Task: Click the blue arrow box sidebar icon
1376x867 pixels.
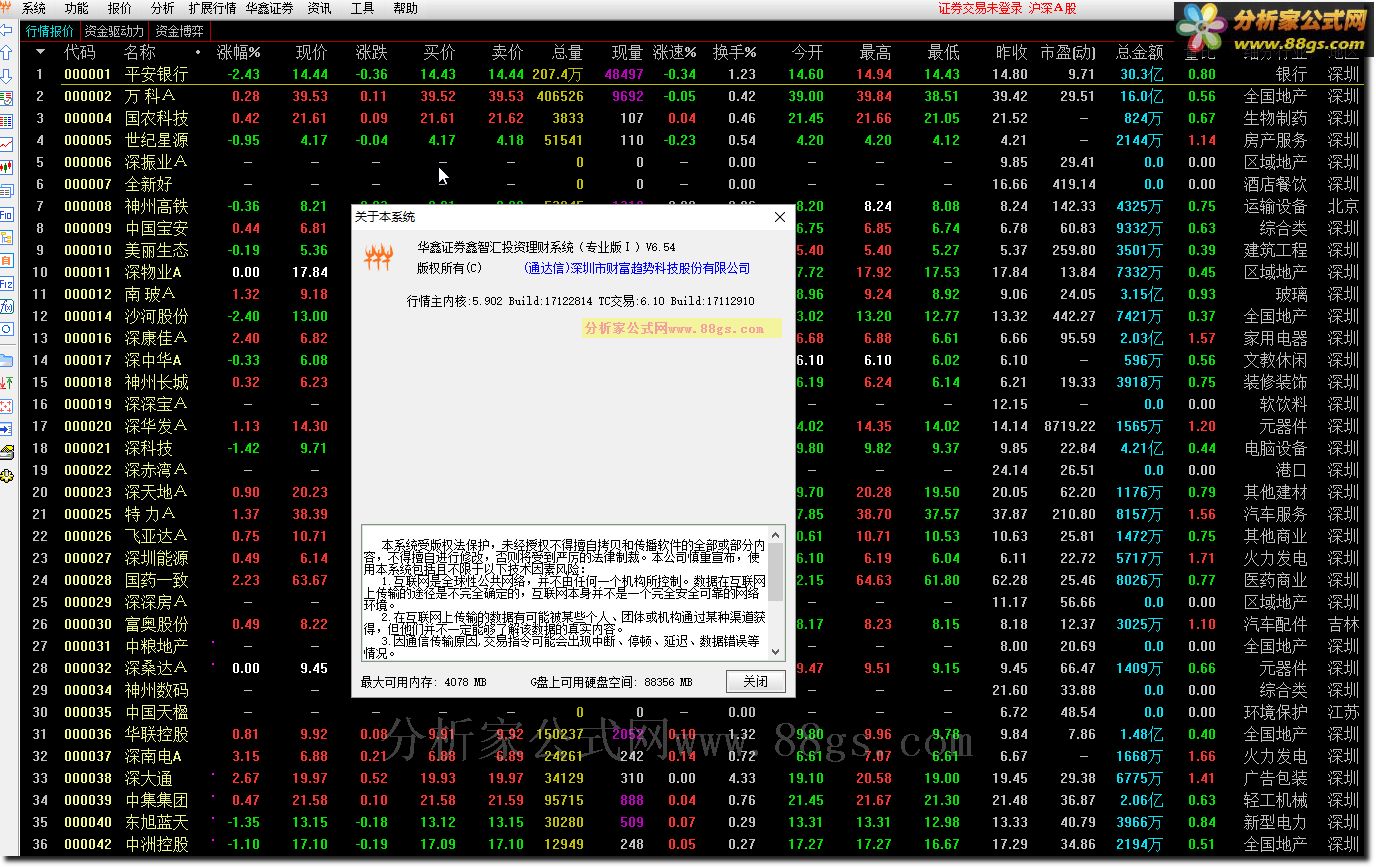Action: coord(7,429)
